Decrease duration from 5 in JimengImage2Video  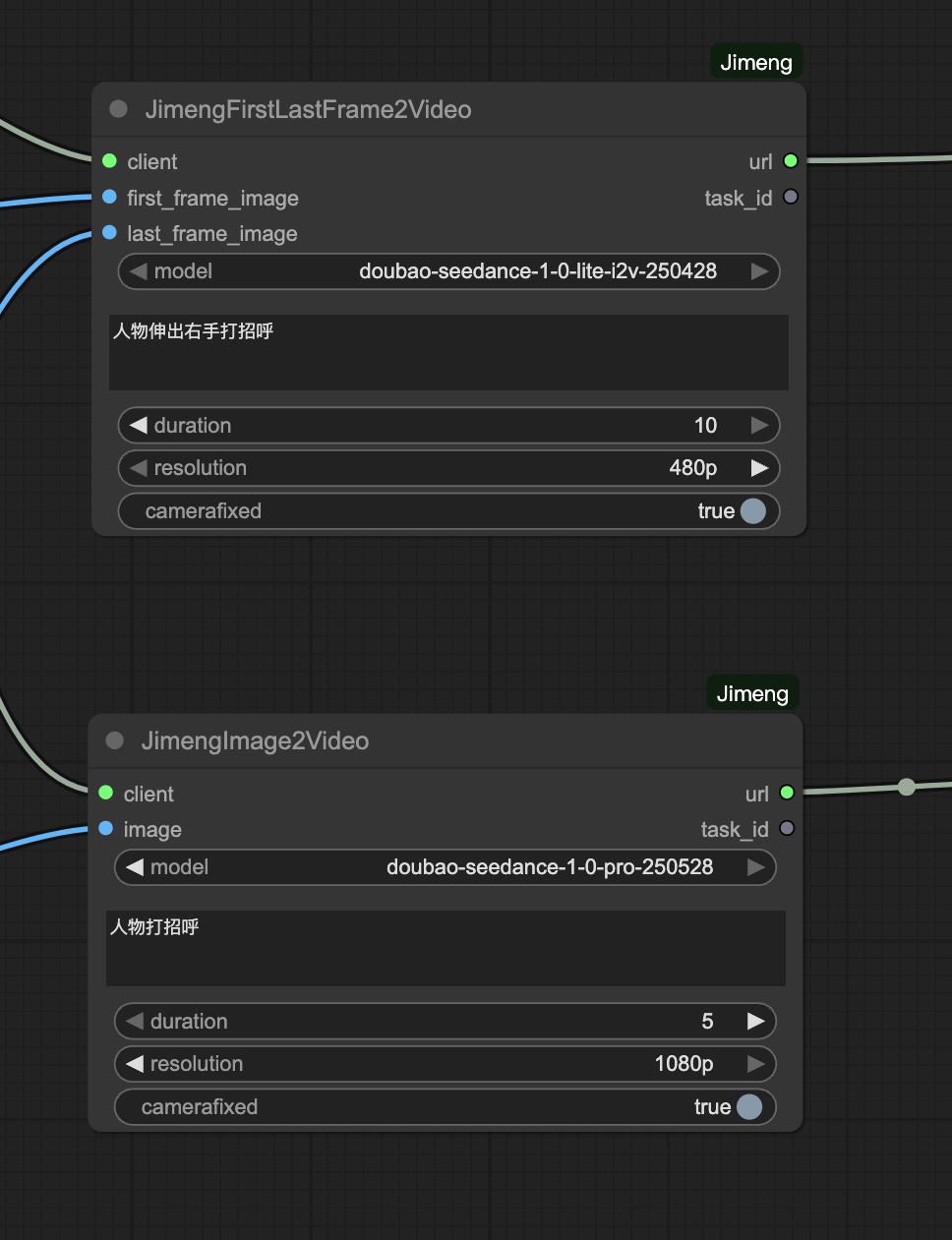tap(135, 1022)
